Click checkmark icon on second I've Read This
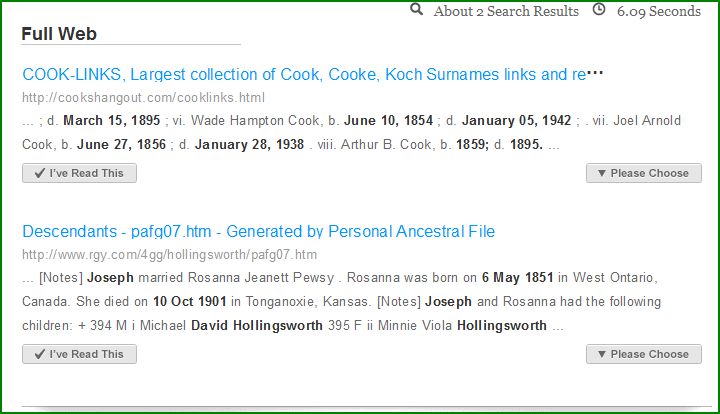Screen dimensions: 720x414 coord(39,354)
